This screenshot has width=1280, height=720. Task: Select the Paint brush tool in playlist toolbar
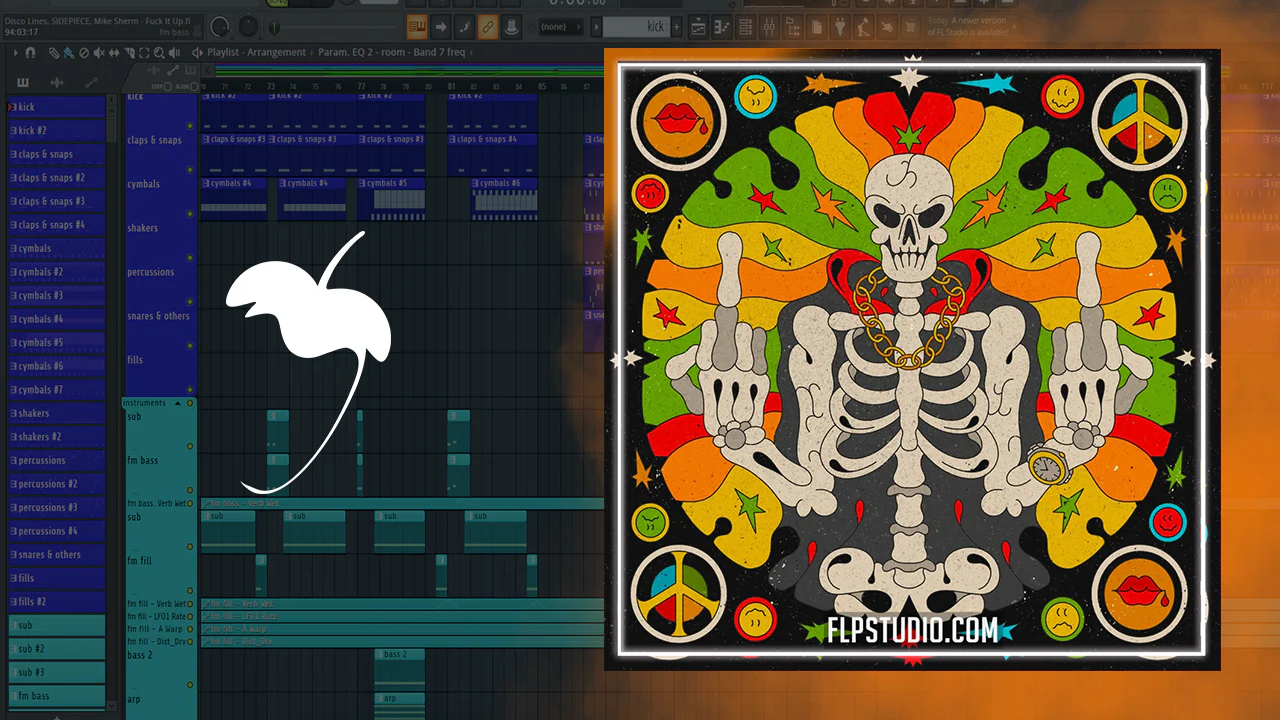[68, 52]
